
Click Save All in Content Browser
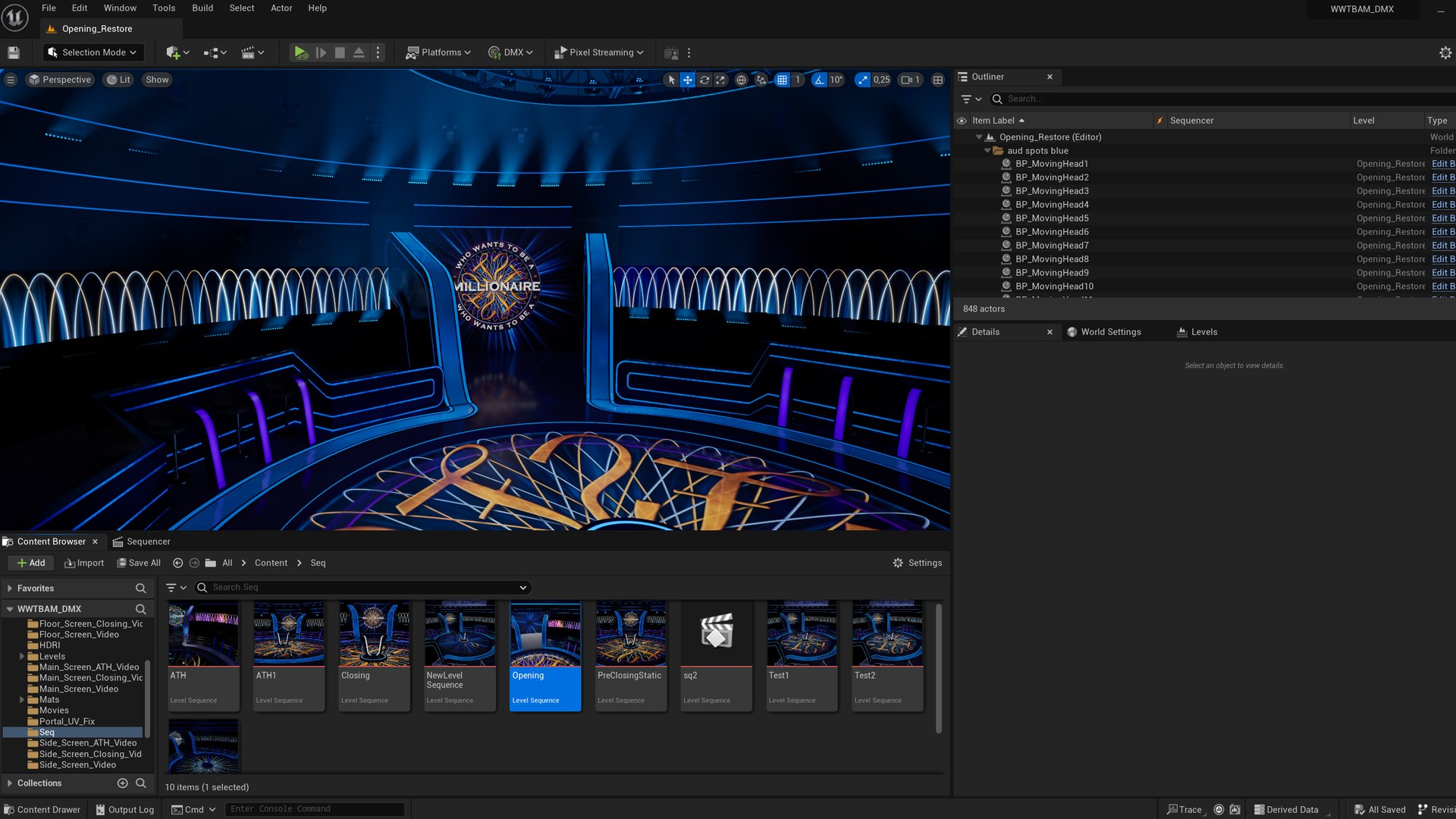coord(139,563)
